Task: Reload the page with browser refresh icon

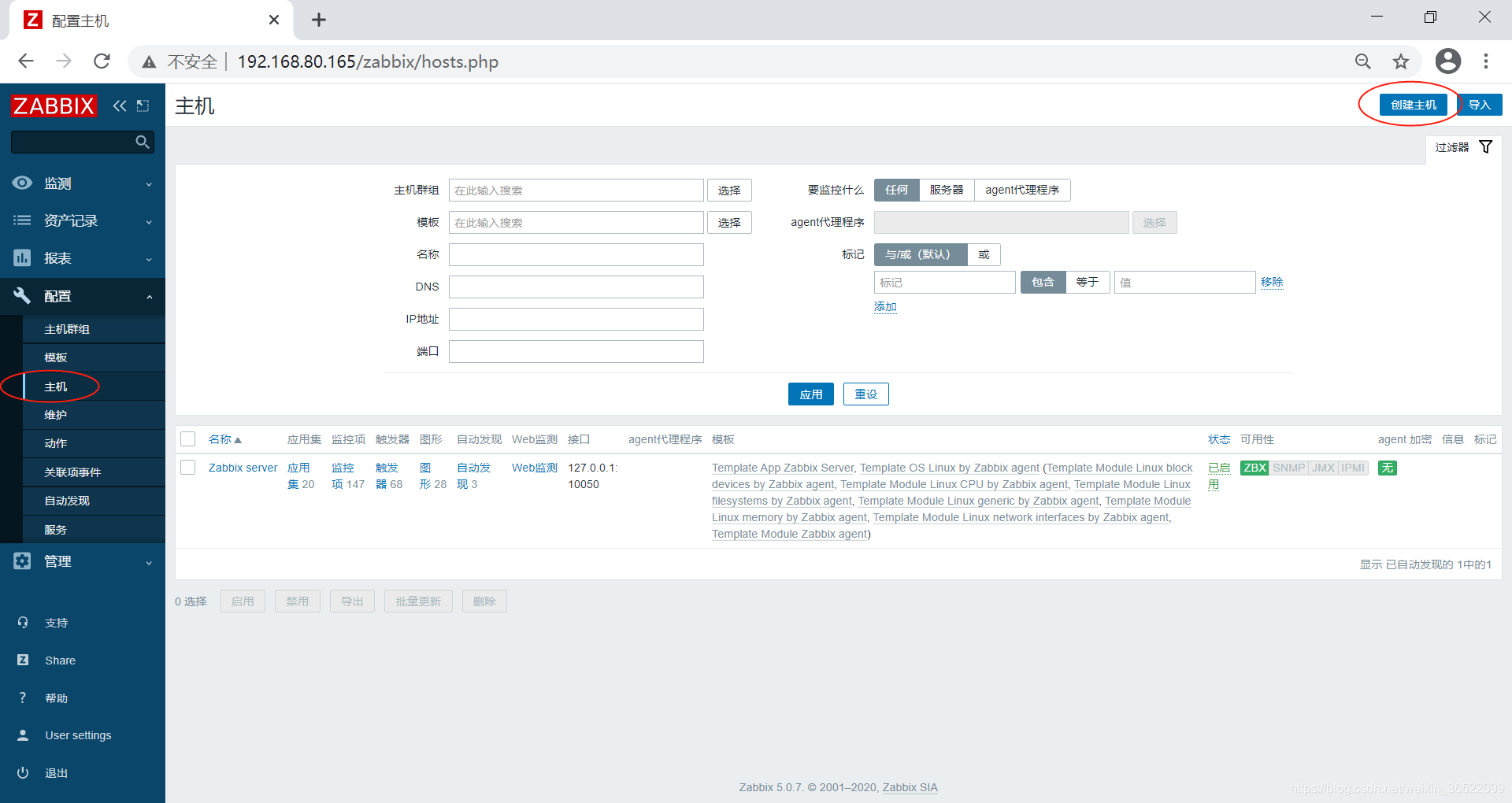Action: [102, 61]
